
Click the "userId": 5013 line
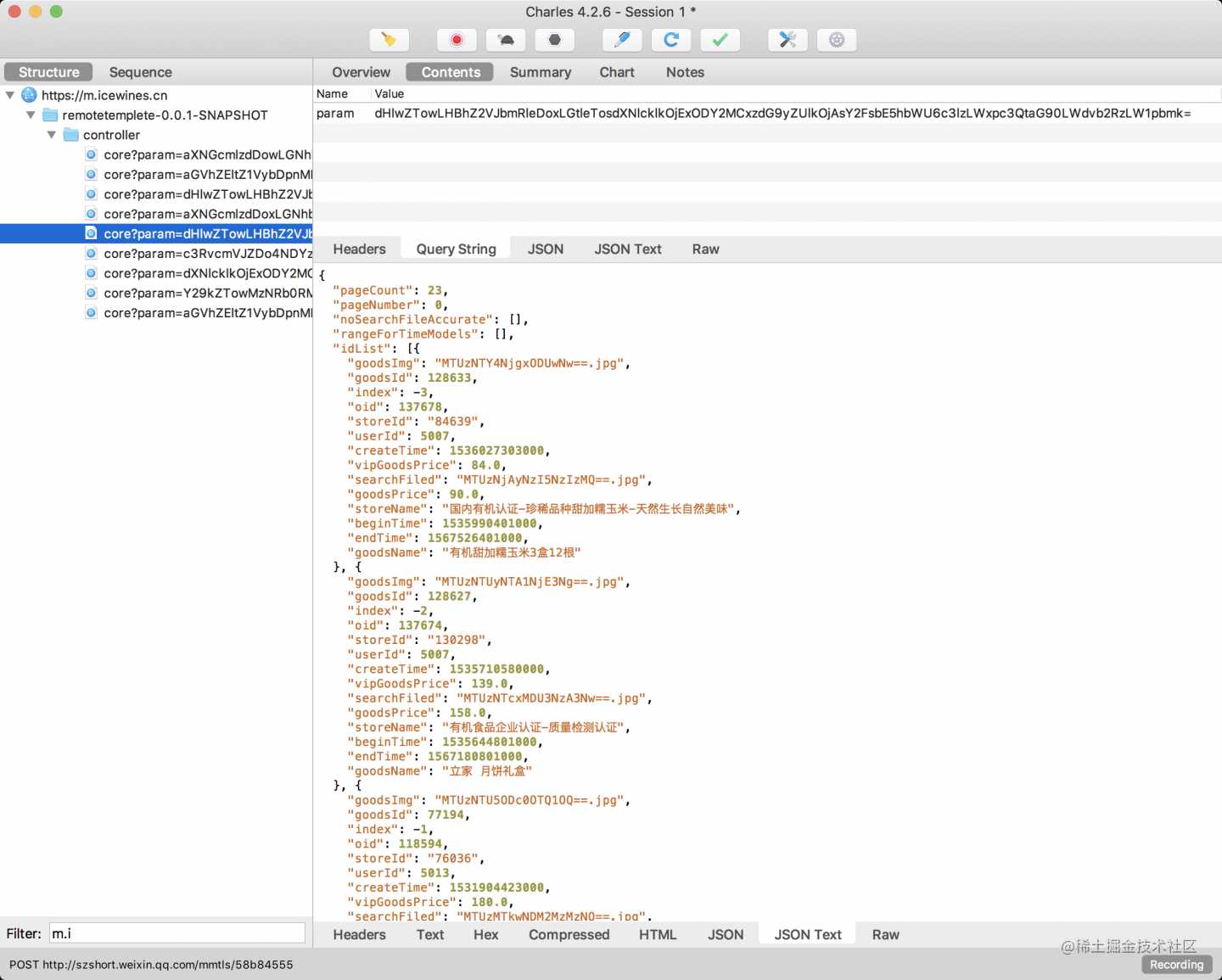pyautogui.click(x=401, y=872)
